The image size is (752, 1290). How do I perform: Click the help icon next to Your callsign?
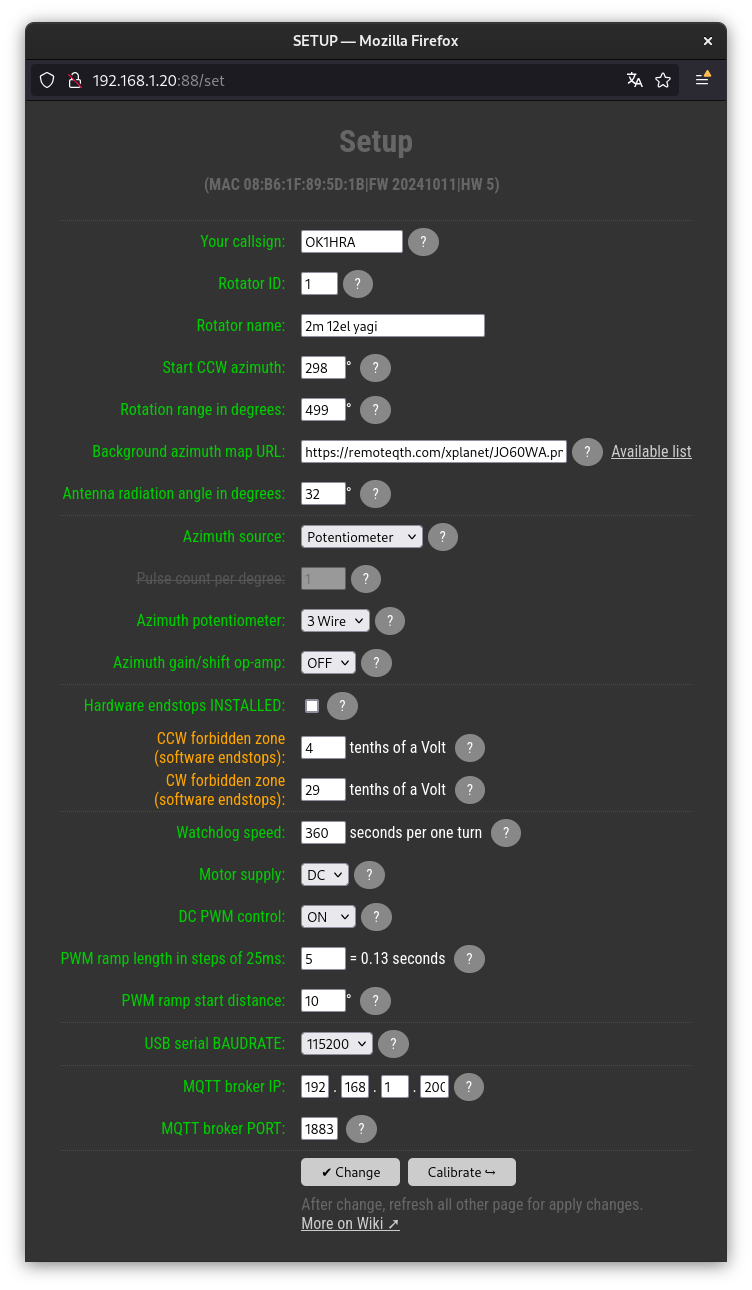point(423,242)
